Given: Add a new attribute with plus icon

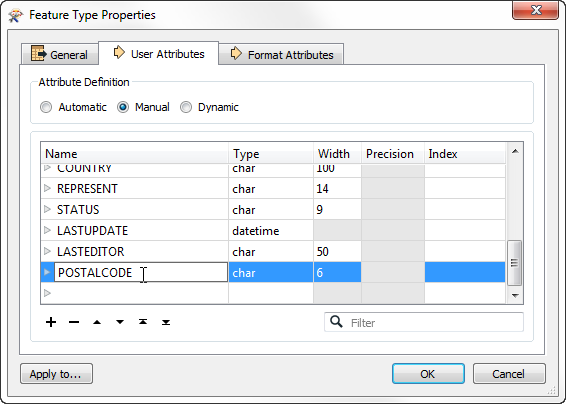Looking at the screenshot, I should (51, 322).
